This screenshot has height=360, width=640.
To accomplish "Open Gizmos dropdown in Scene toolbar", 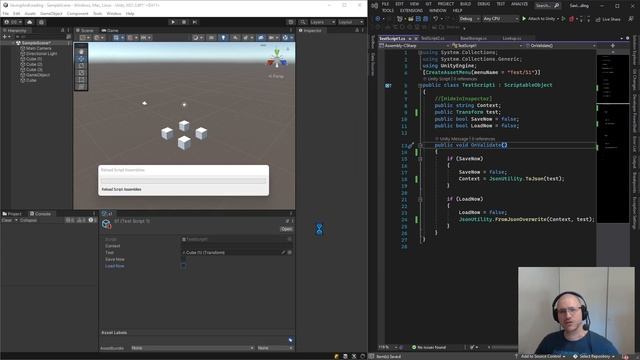I will coord(287,38).
